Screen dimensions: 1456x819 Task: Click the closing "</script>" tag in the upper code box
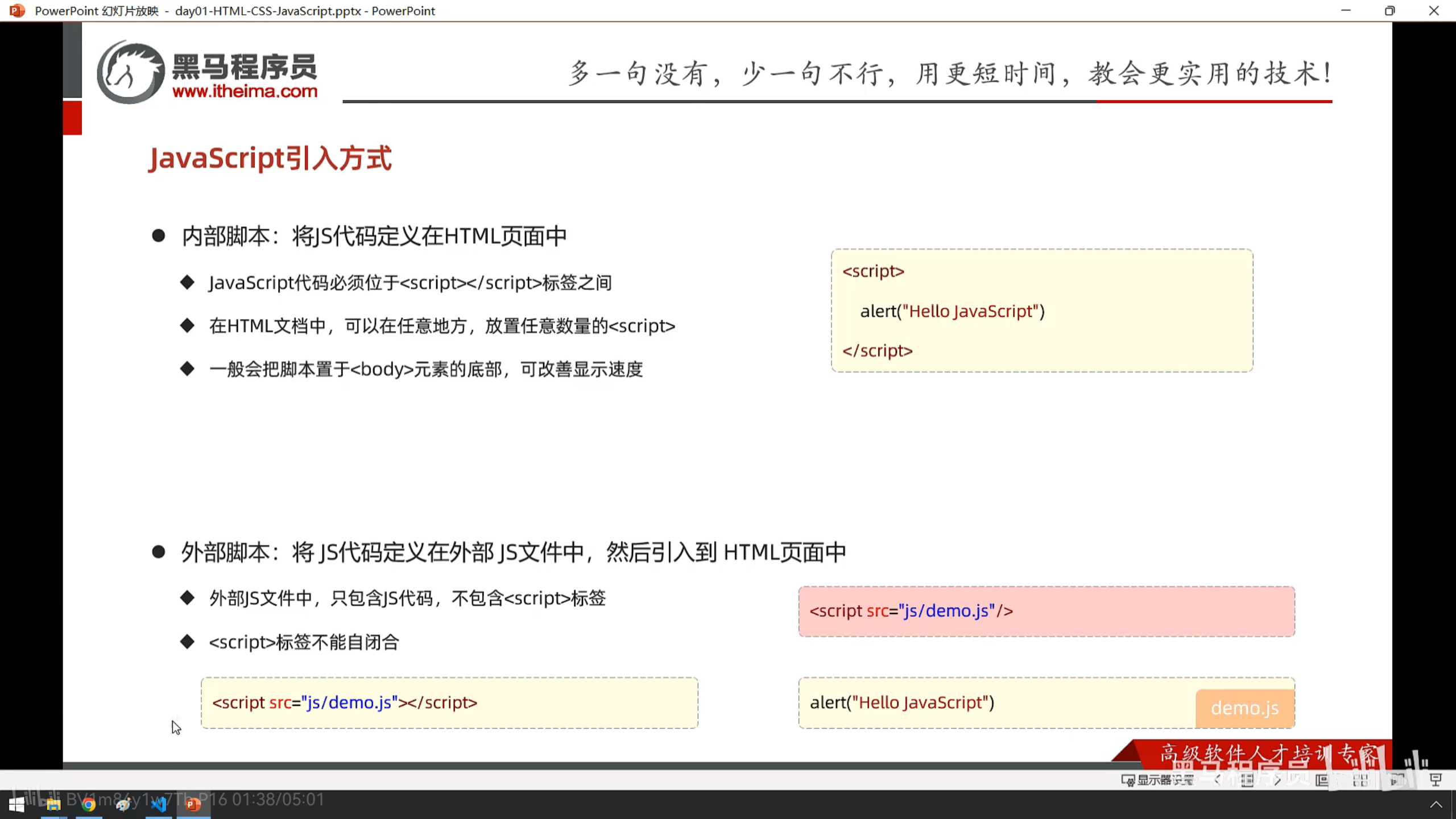[878, 351]
